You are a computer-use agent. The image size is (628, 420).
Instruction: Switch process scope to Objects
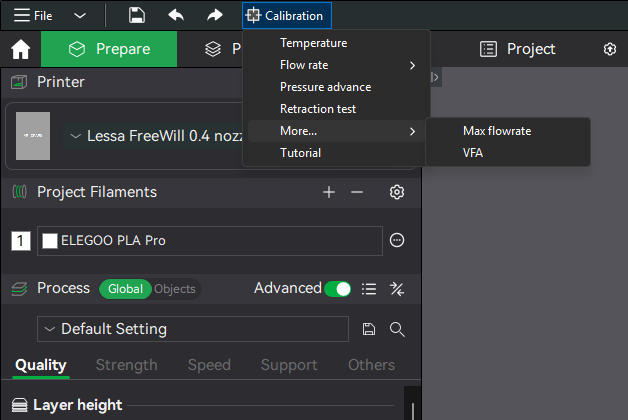[175, 289]
